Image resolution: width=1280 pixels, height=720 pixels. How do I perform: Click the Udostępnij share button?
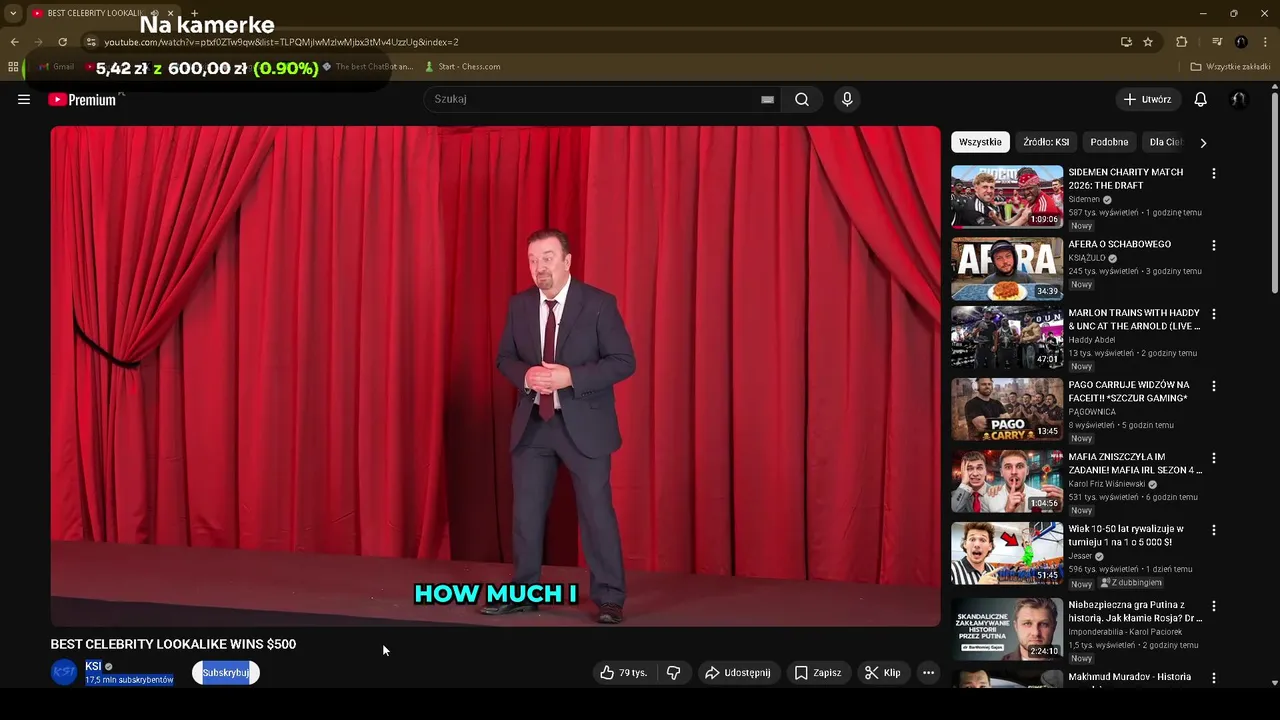click(738, 673)
